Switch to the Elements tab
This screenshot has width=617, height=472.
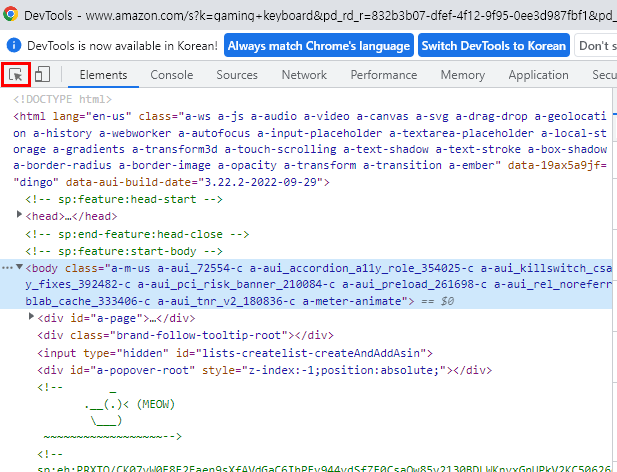point(103,75)
